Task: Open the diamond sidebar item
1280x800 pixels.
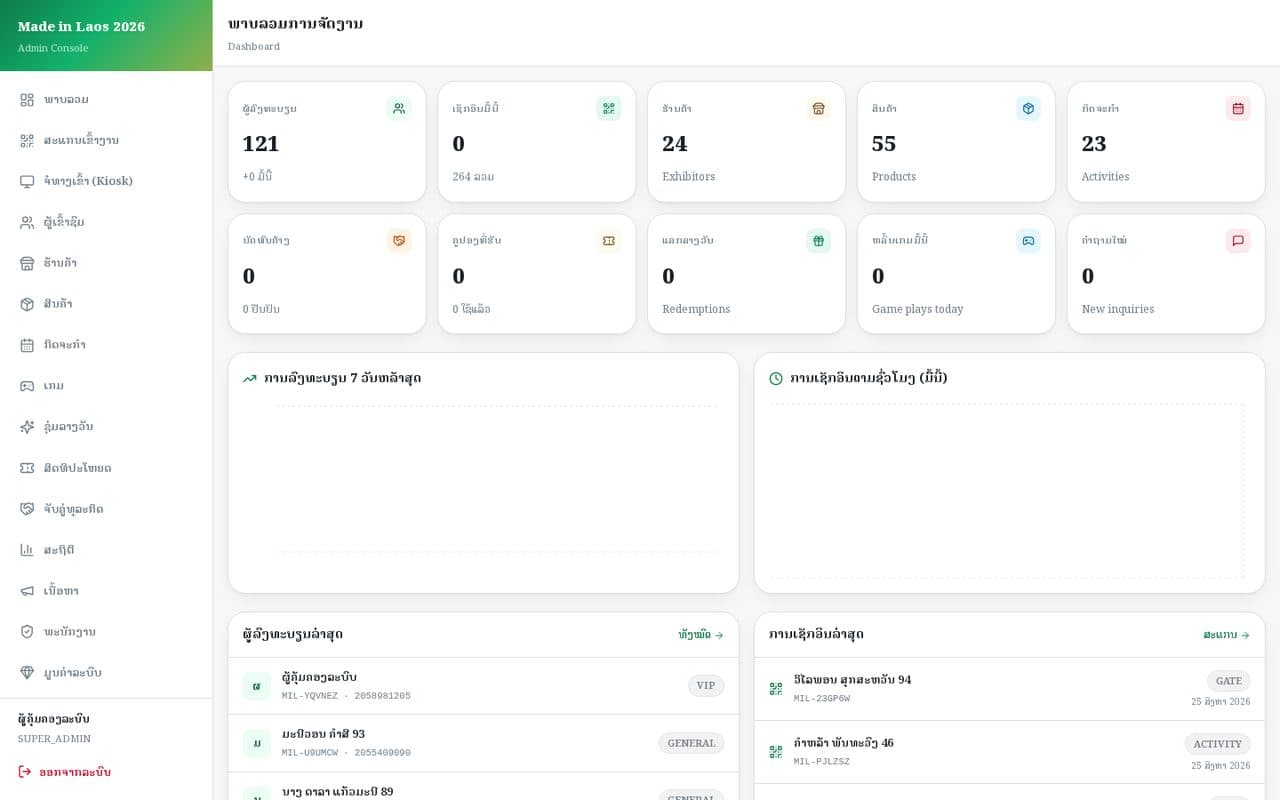Action: 106,673
